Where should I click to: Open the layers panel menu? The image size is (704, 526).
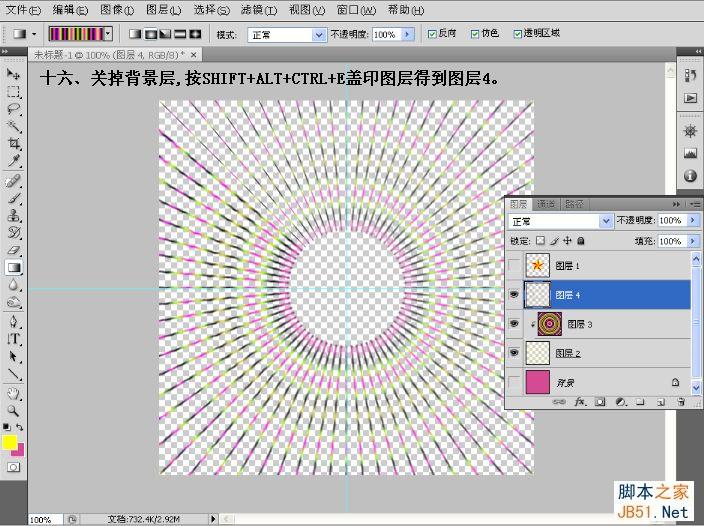pos(695,204)
